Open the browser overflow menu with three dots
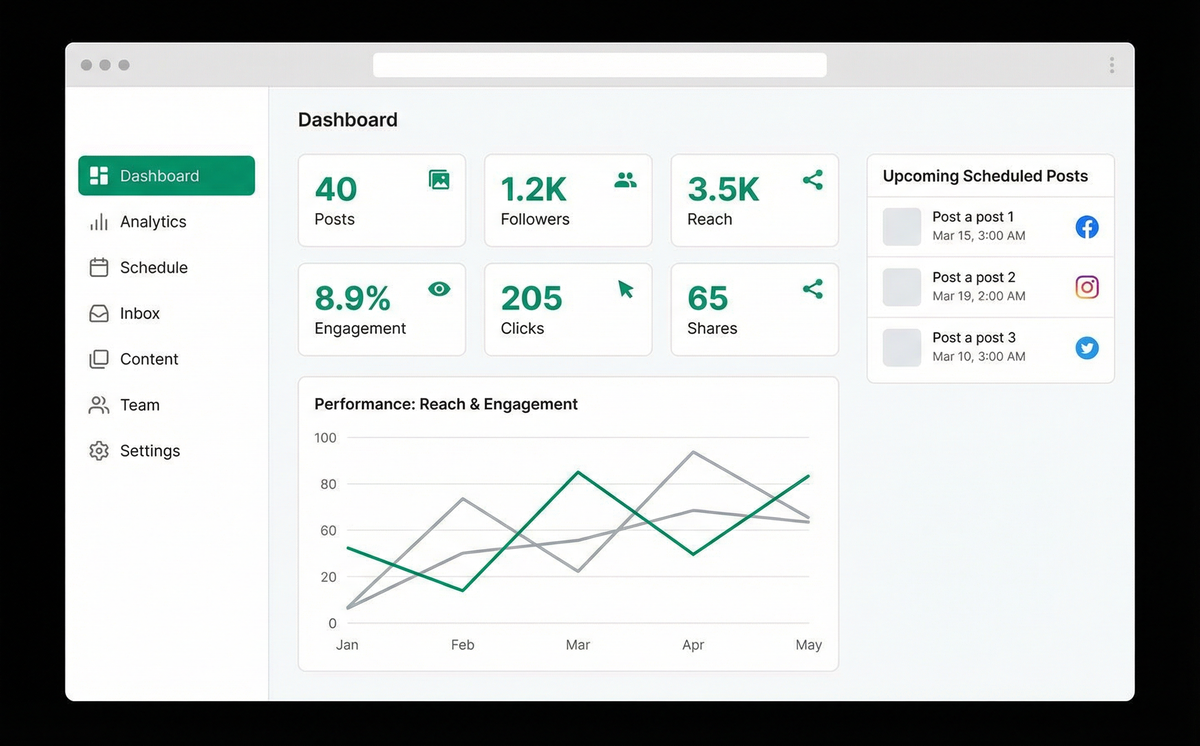 point(1111,64)
